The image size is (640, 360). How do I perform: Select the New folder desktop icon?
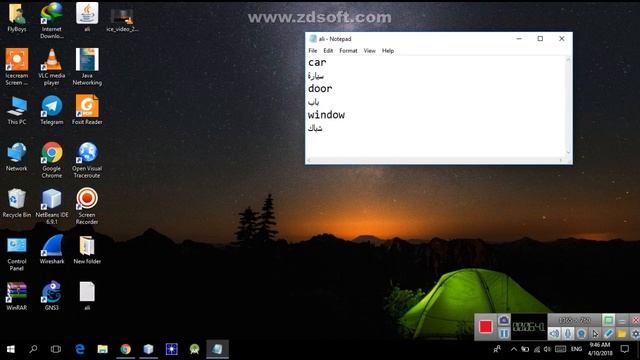(x=87, y=250)
